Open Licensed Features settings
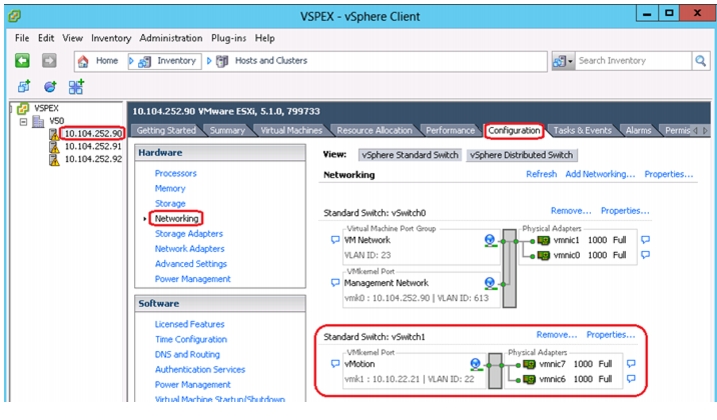This screenshot has width=717, height=420. coord(189,324)
